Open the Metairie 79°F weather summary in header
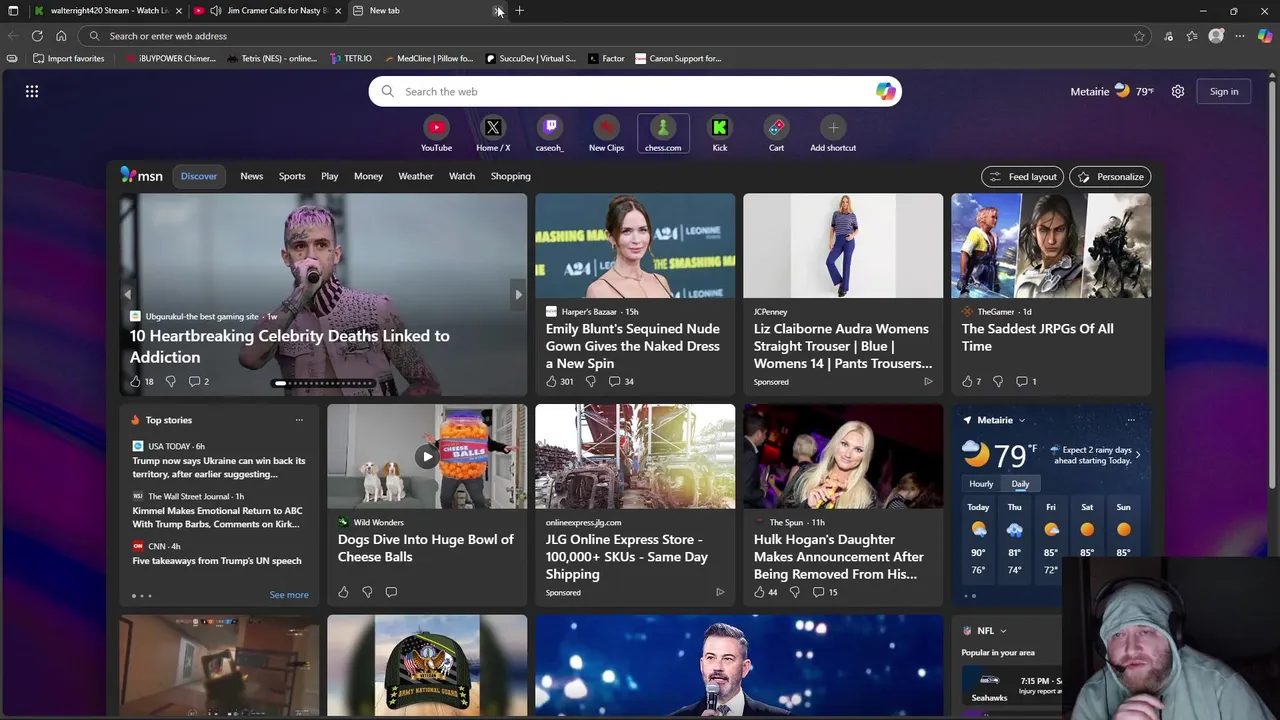 coord(1112,91)
